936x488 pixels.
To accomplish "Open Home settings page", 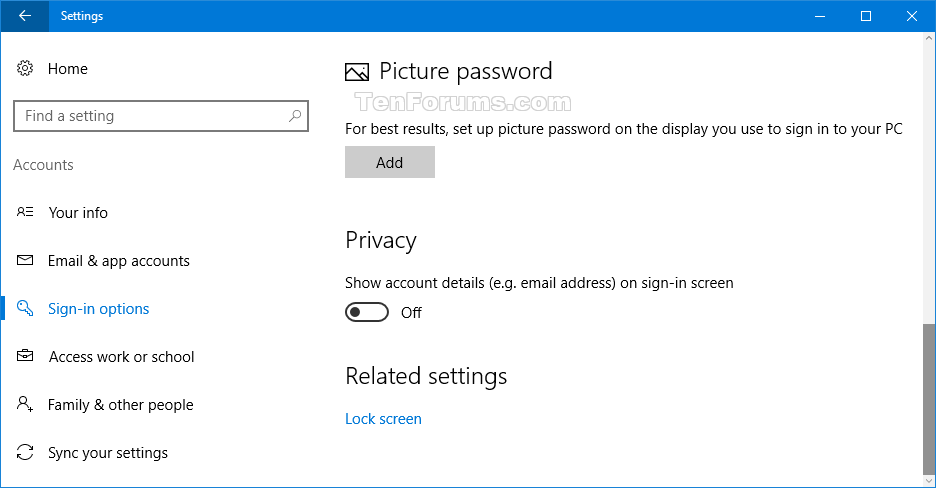I will coord(67,69).
